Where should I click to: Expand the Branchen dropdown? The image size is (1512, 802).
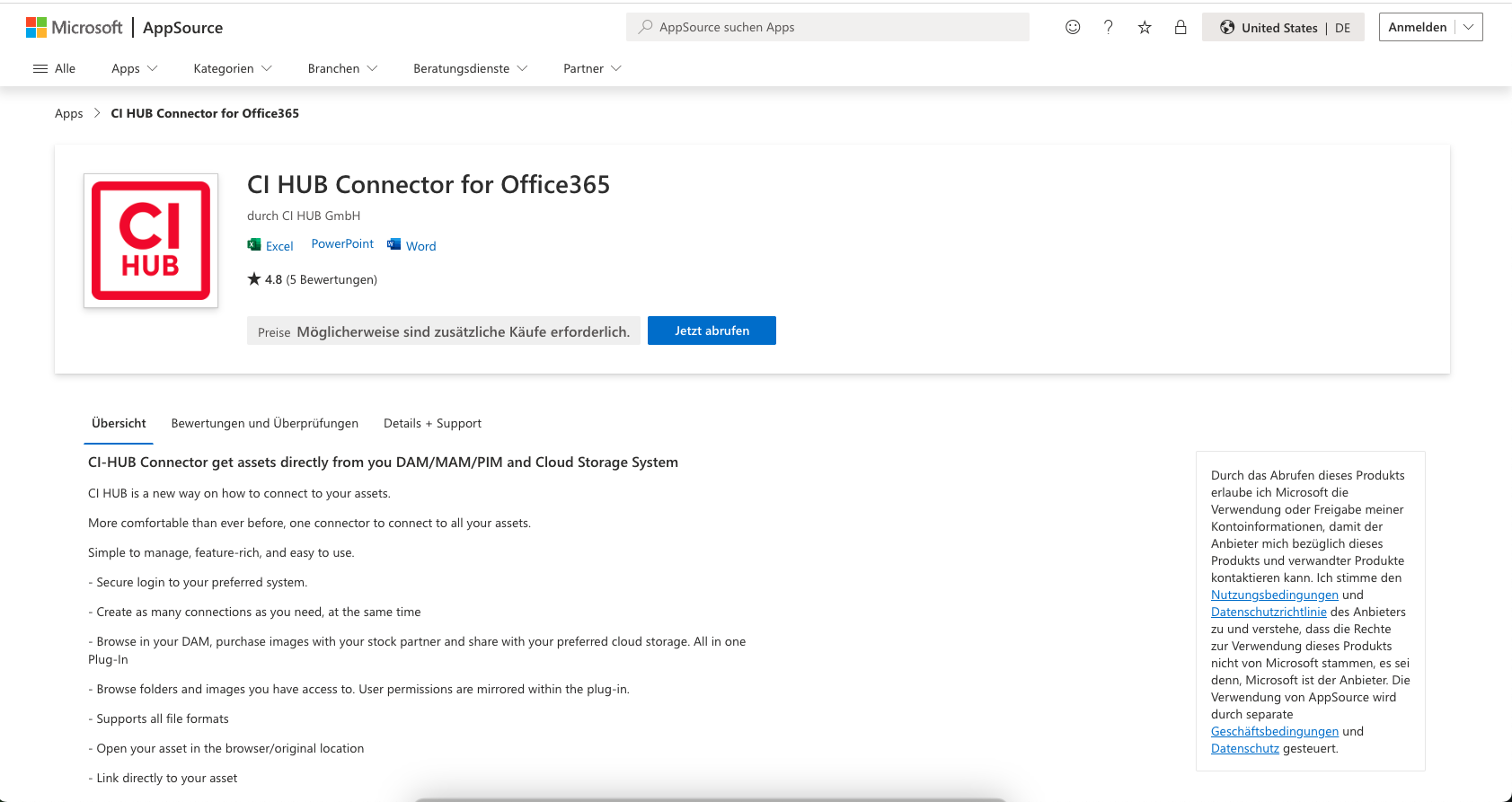(343, 68)
